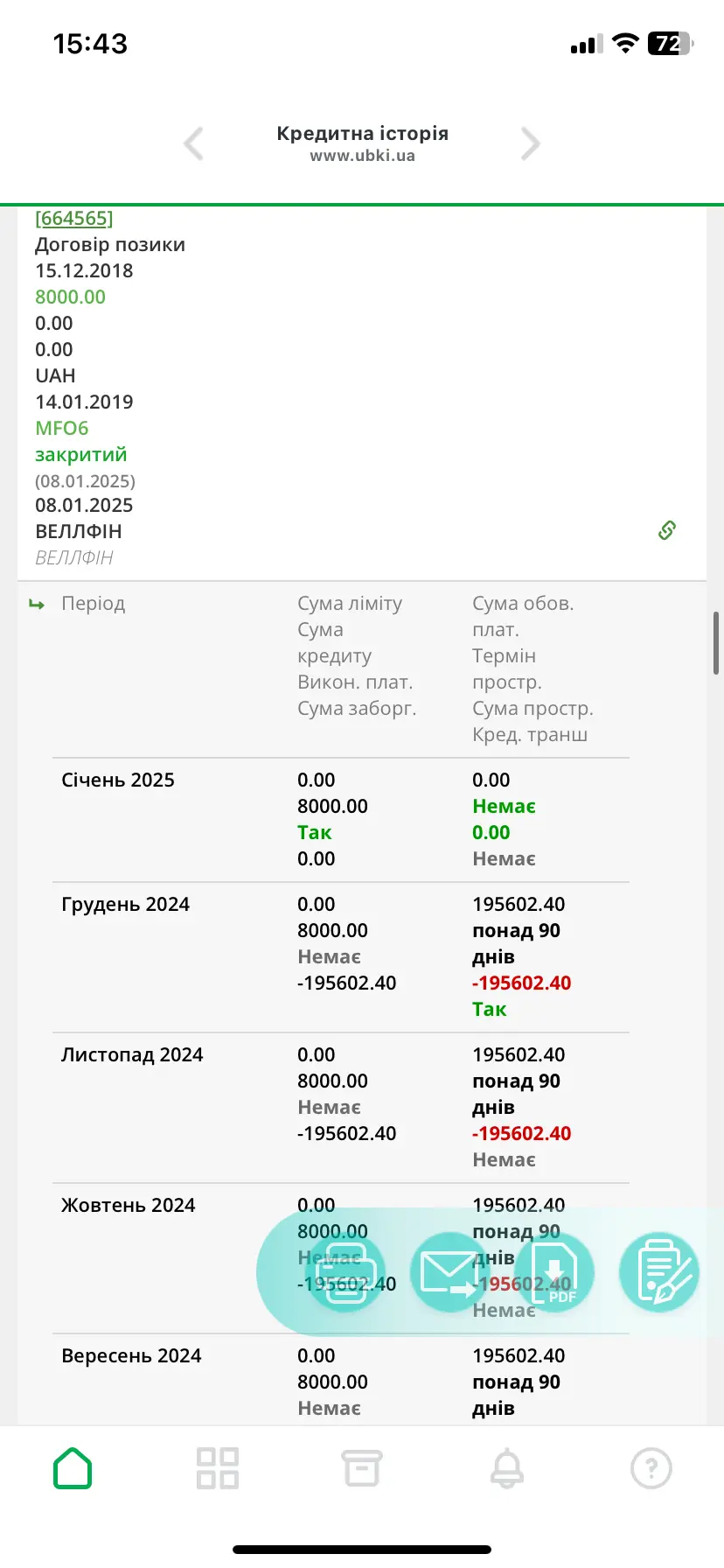This screenshot has width=724, height=1568.
Task: Open the help question mark tab
Action: pos(651,1467)
